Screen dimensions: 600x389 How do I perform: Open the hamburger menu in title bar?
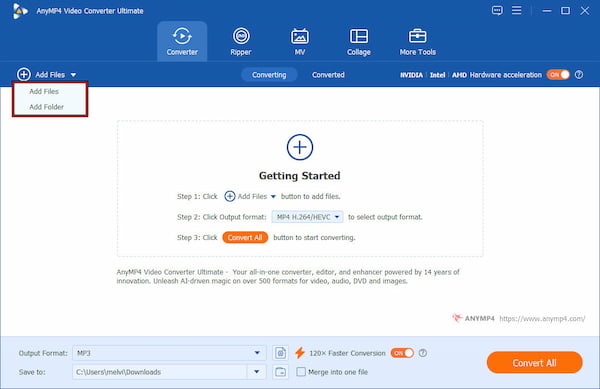point(517,10)
